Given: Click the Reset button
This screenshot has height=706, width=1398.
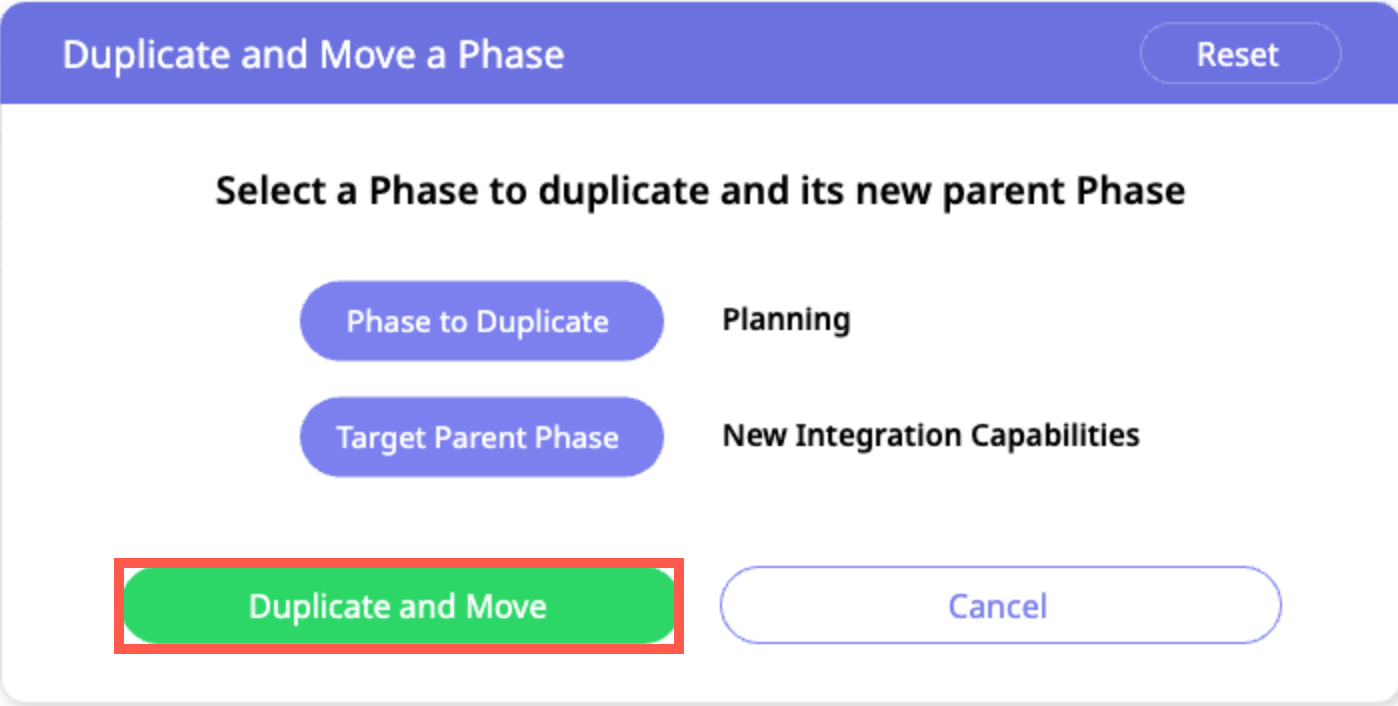Looking at the screenshot, I should pos(1239,53).
